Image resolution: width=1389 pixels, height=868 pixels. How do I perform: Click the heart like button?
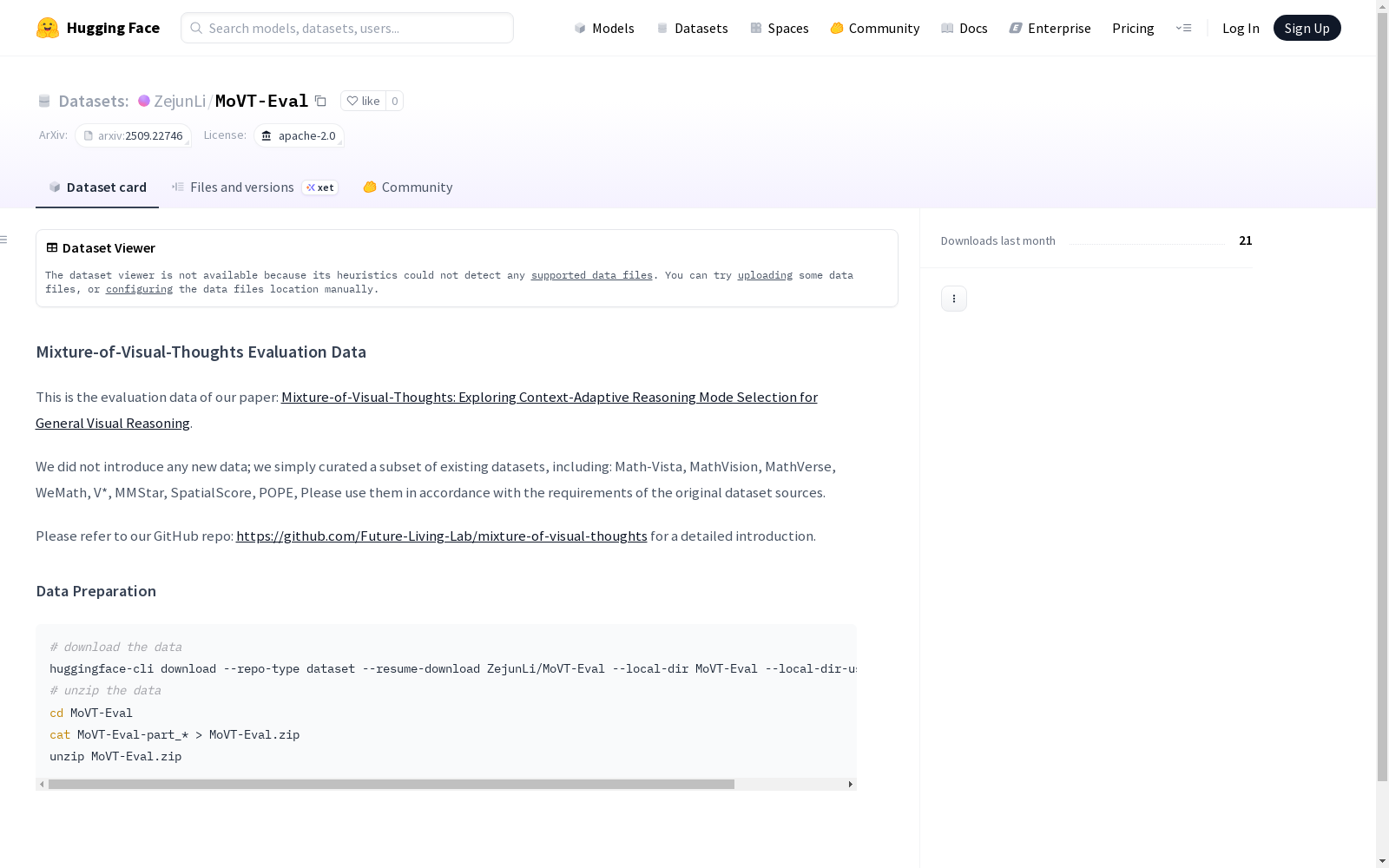pos(363,101)
